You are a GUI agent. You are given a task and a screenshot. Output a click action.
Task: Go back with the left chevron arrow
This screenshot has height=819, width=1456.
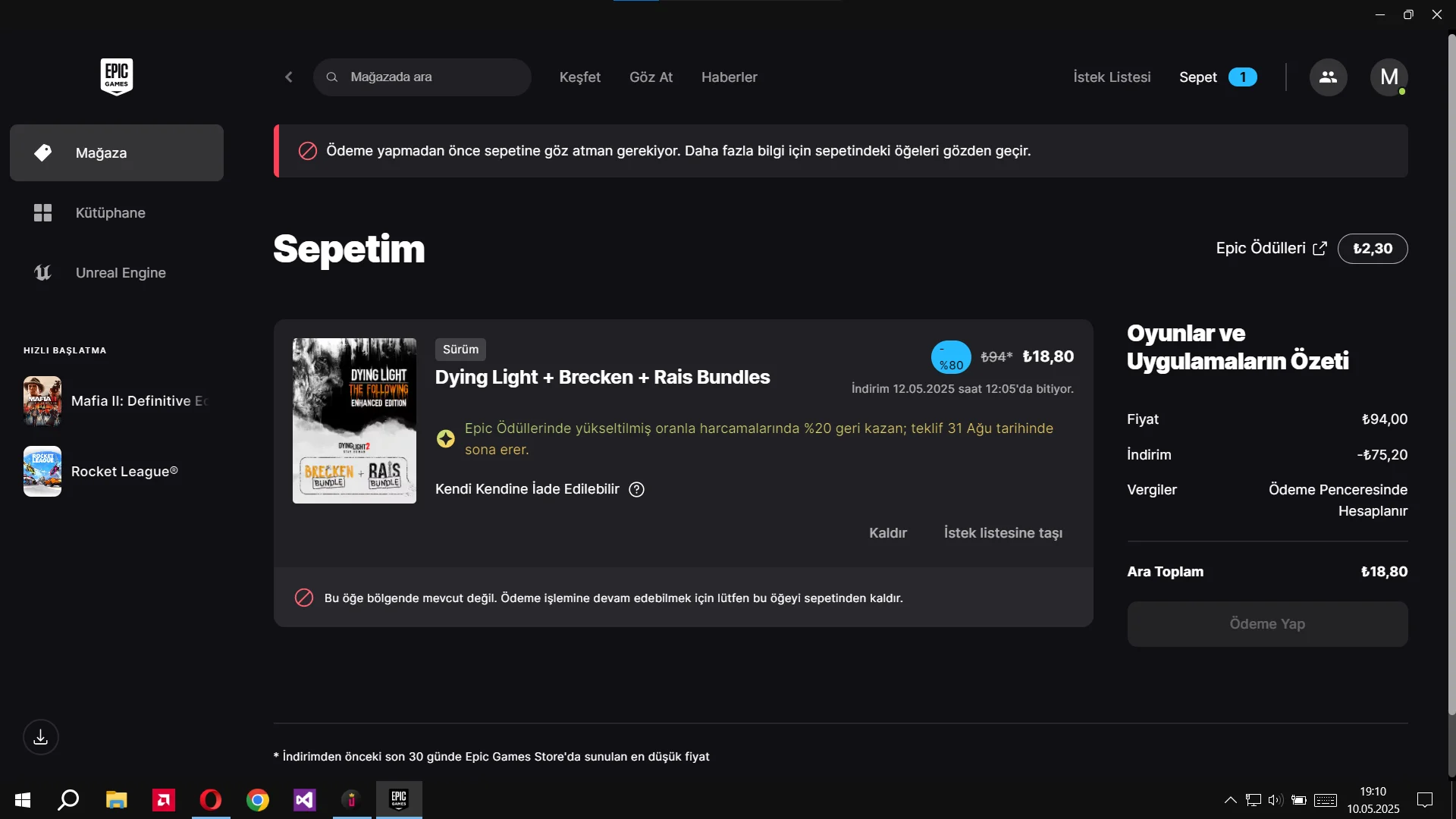(289, 77)
